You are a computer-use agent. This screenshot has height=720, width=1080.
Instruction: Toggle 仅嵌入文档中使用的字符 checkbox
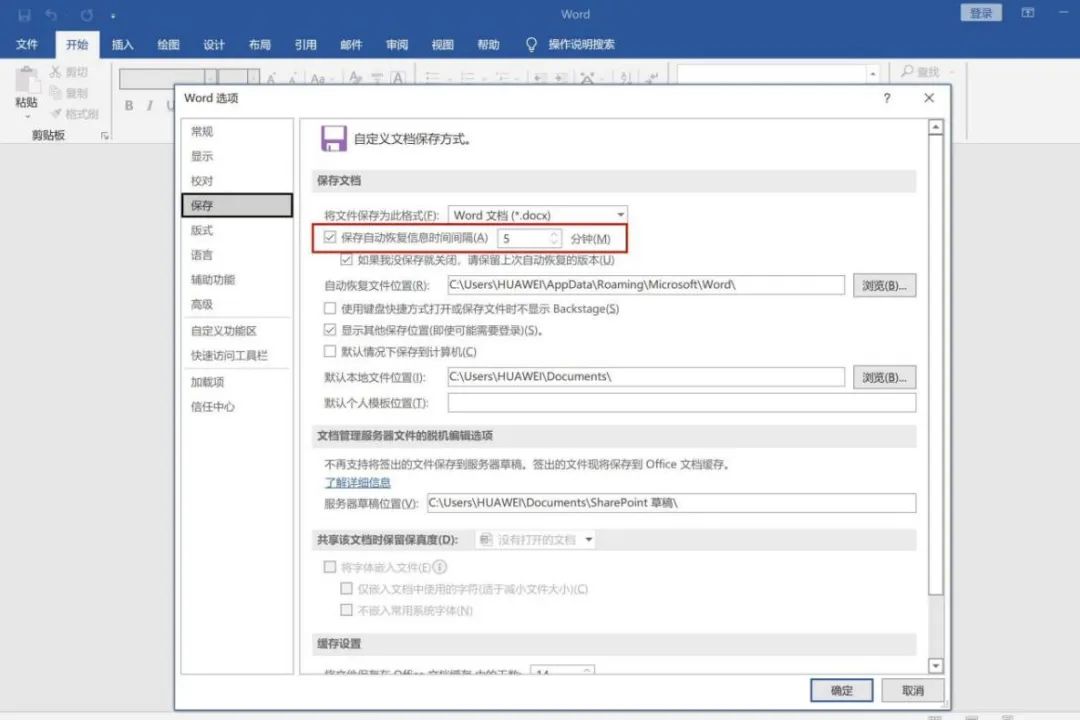point(346,588)
